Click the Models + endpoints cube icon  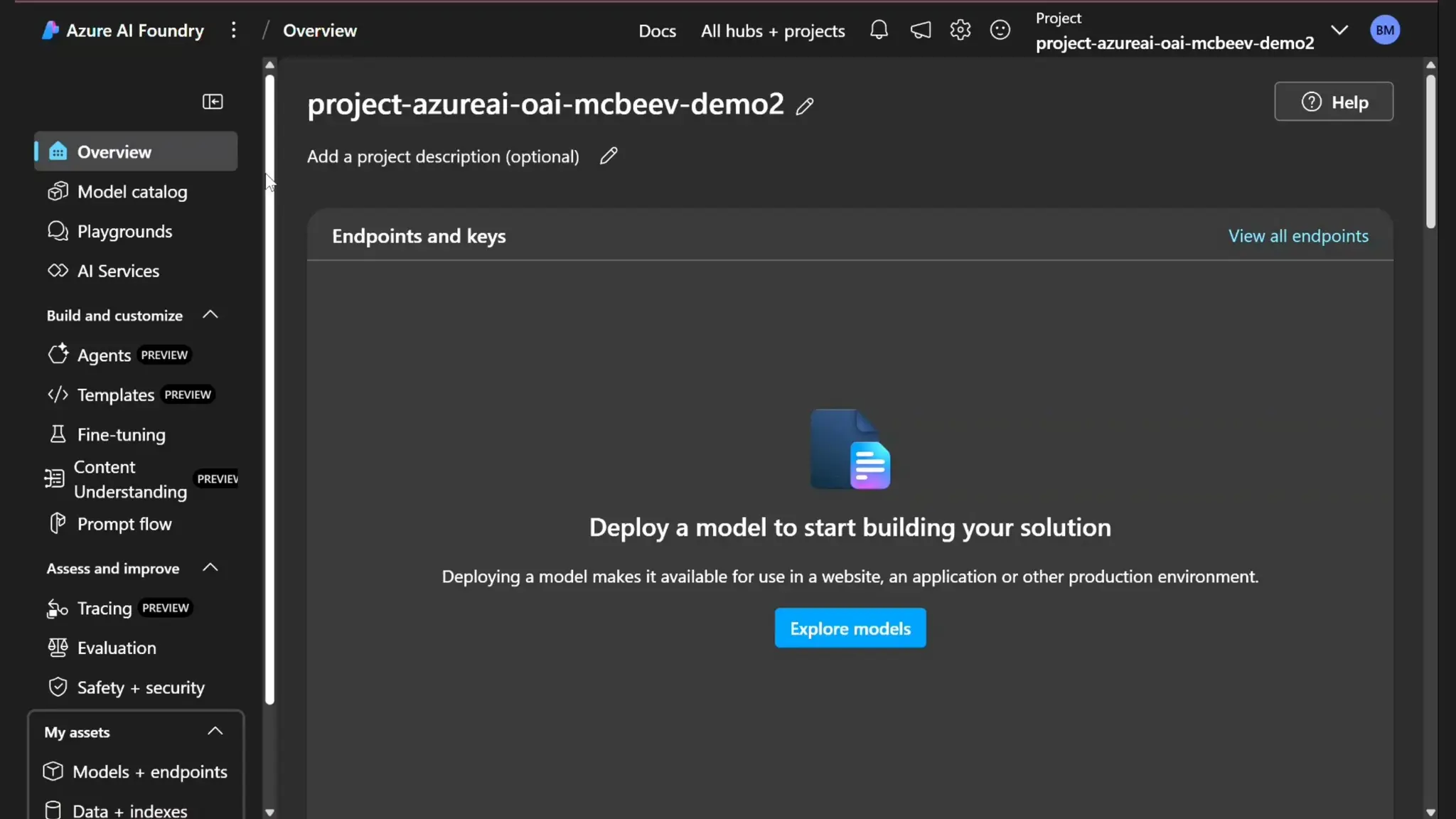point(53,771)
